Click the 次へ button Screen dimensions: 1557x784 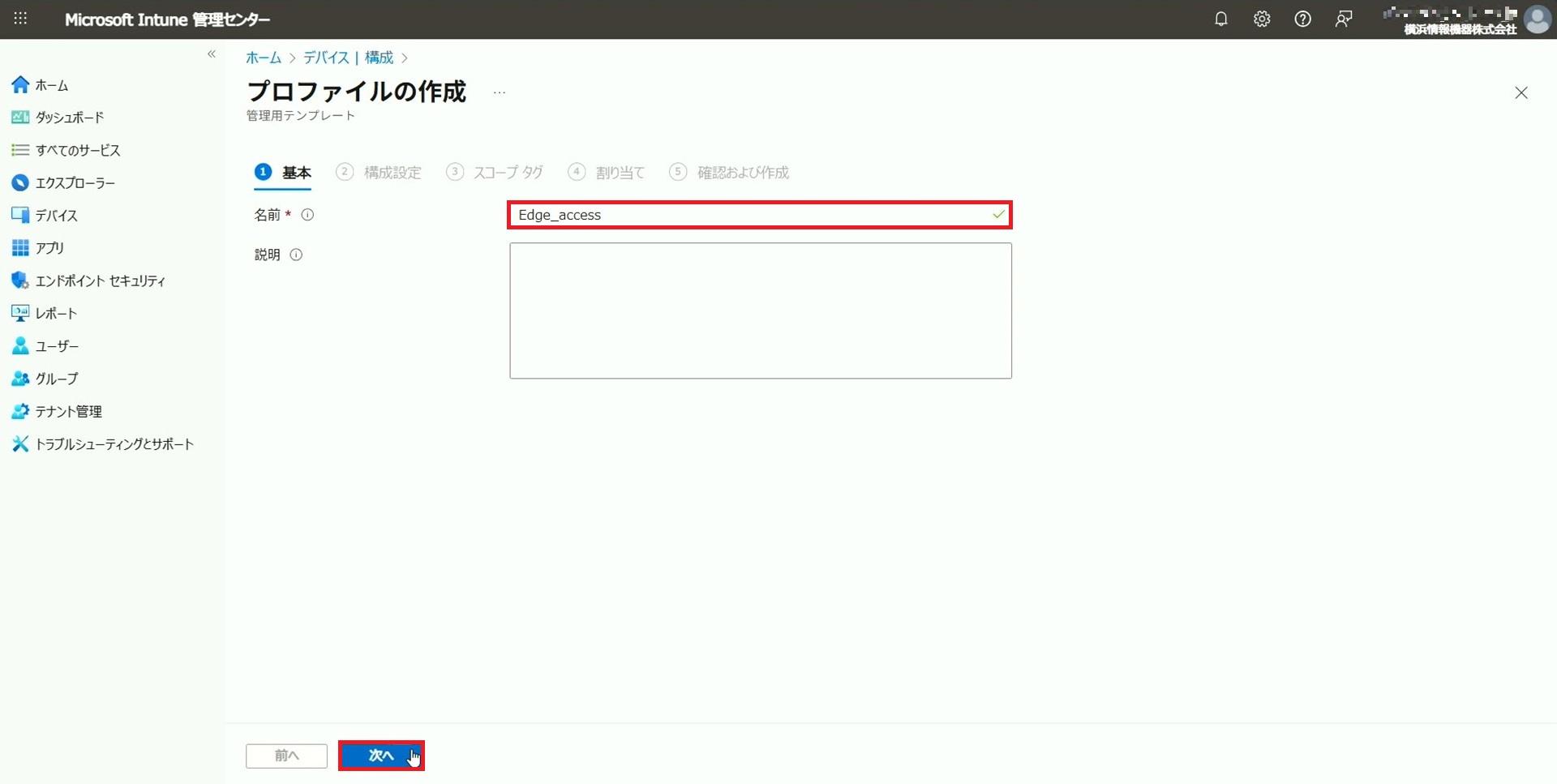(x=380, y=756)
